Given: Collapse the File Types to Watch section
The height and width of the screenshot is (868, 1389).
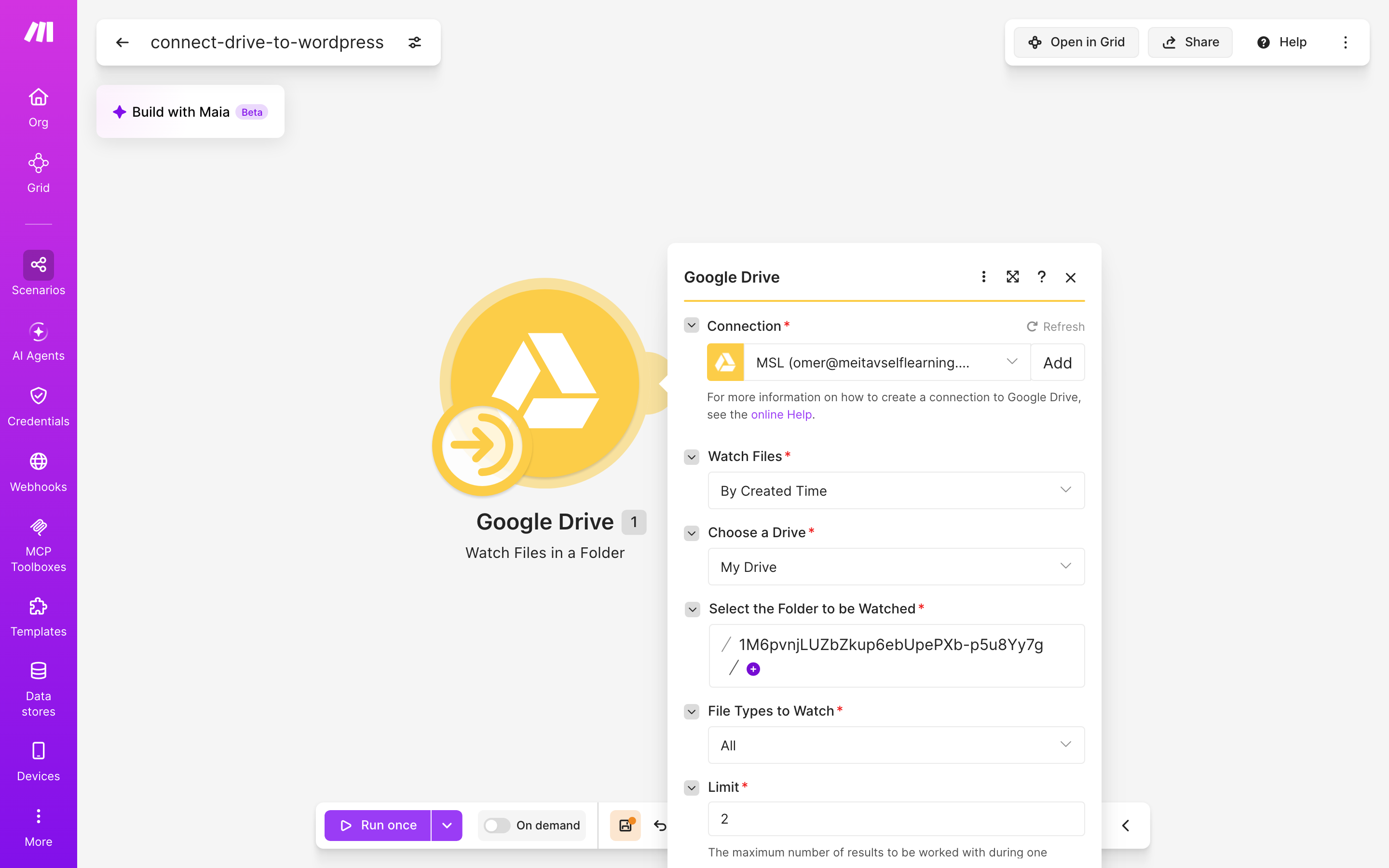Looking at the screenshot, I should point(692,712).
